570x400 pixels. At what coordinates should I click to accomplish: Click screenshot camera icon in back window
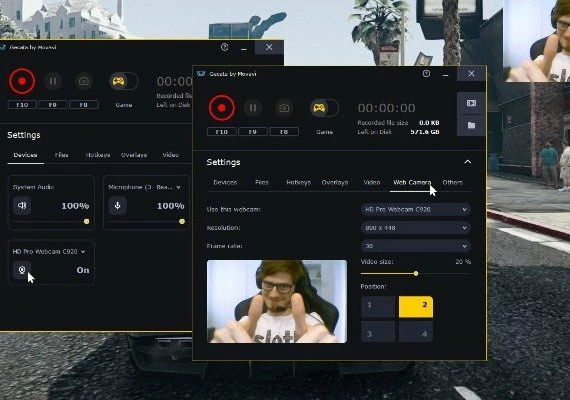click(x=84, y=81)
